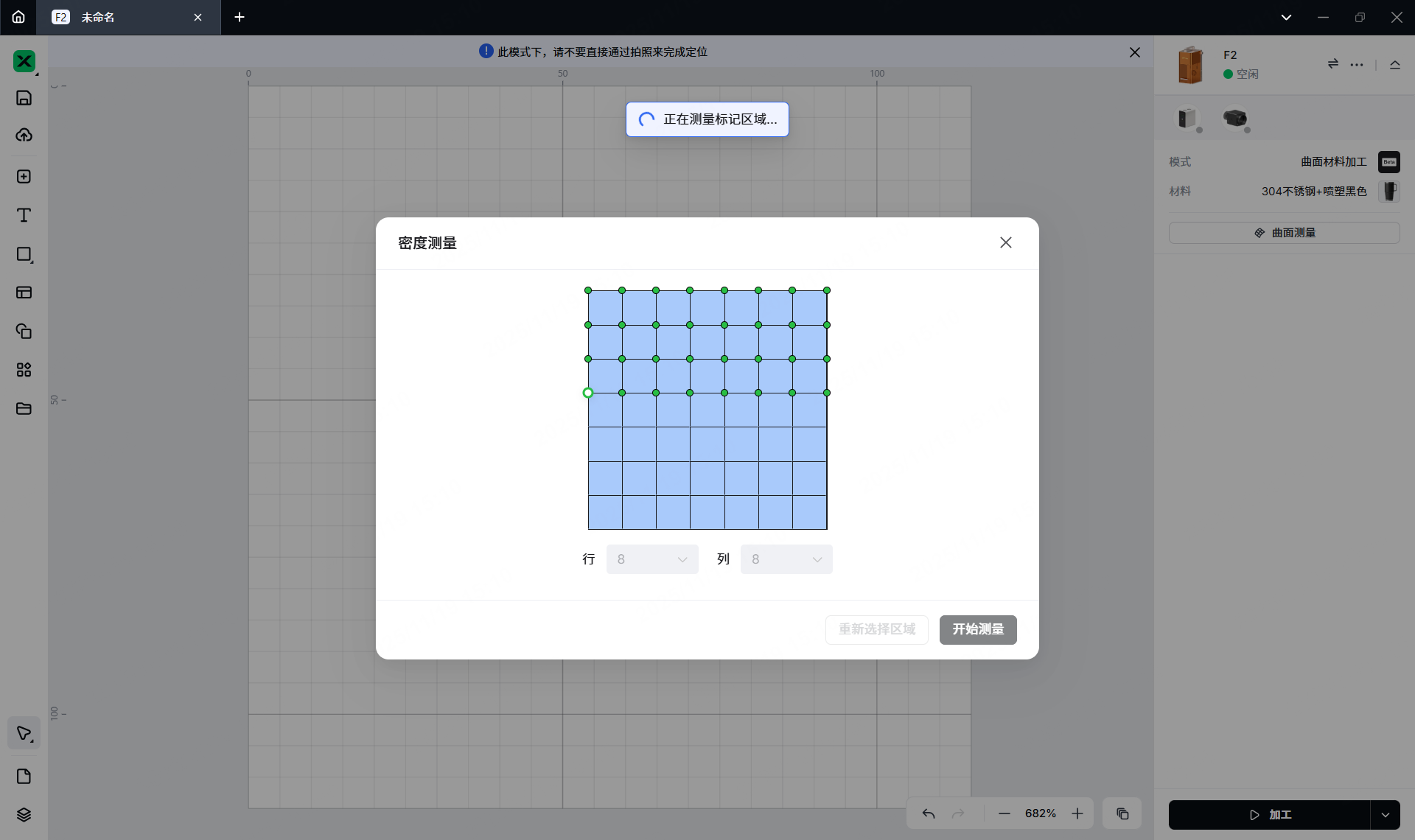Click zoom in plus button
Screen dimensions: 1415x840
point(1077,813)
